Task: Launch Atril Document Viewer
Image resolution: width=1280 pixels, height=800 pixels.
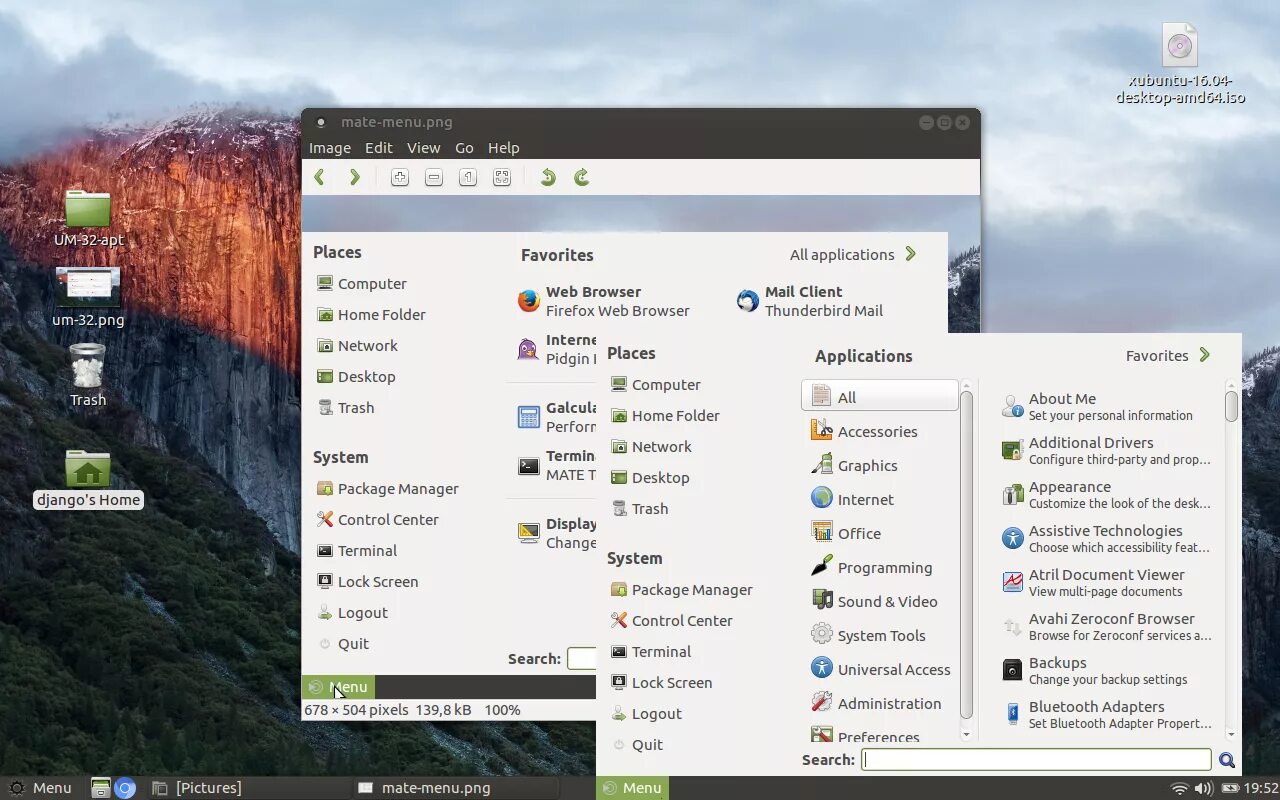Action: [1106, 582]
